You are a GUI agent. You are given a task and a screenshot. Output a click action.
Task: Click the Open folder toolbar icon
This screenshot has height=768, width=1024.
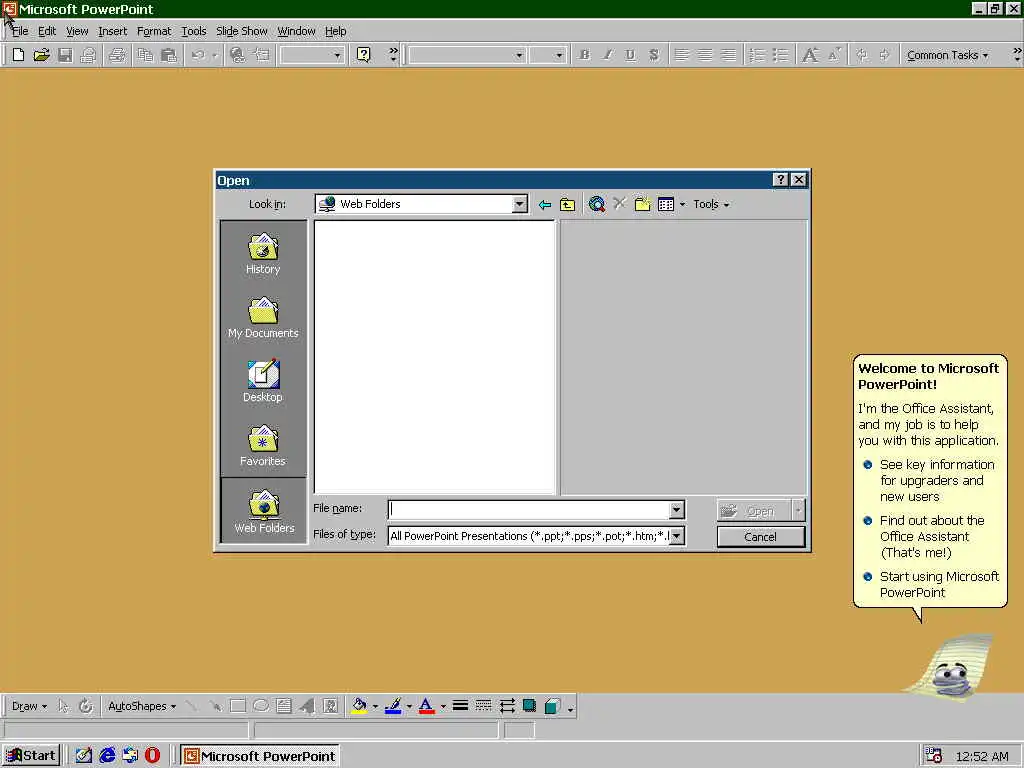point(41,55)
